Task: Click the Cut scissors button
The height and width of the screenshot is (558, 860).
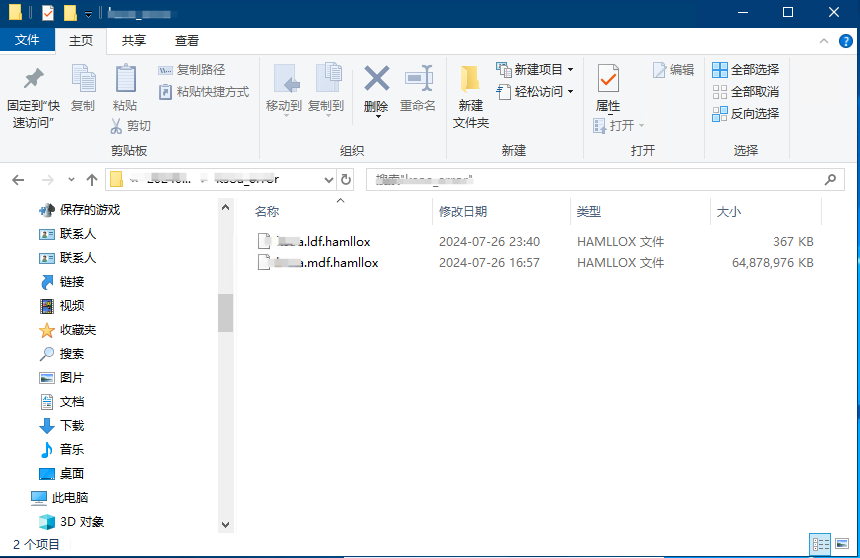Action: [131, 126]
